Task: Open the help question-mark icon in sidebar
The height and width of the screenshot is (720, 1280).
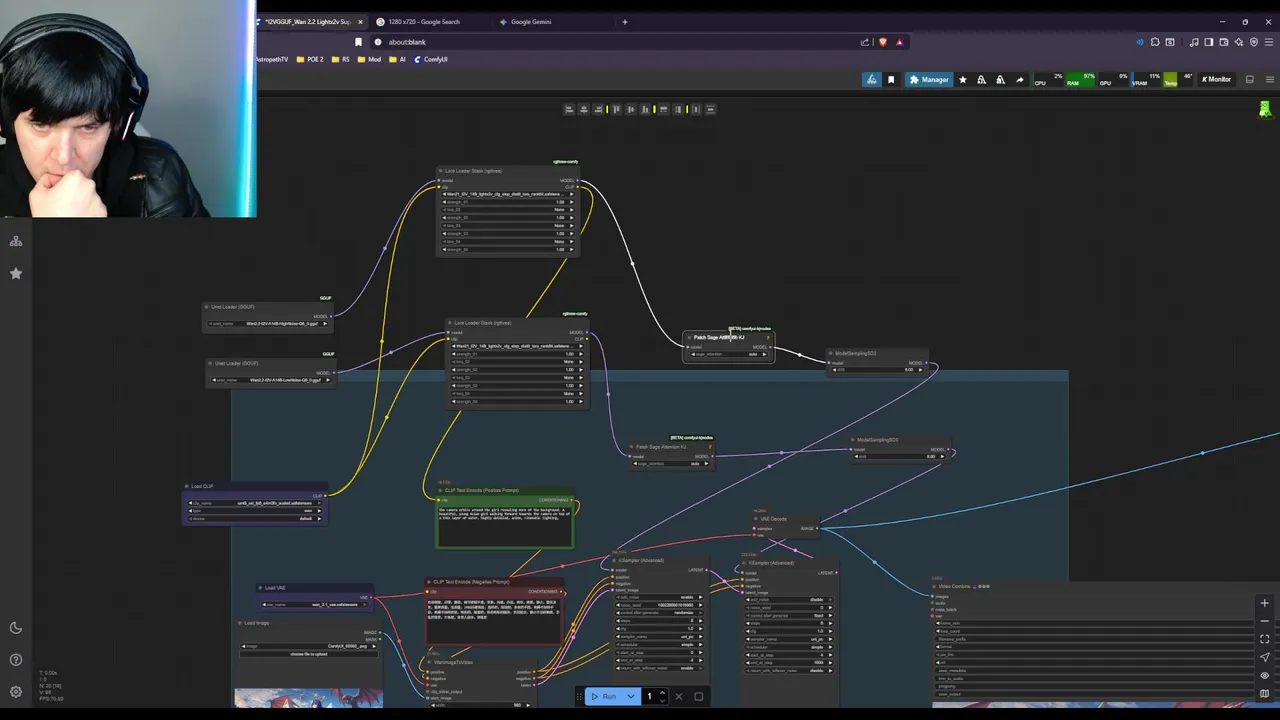Action: (16, 660)
